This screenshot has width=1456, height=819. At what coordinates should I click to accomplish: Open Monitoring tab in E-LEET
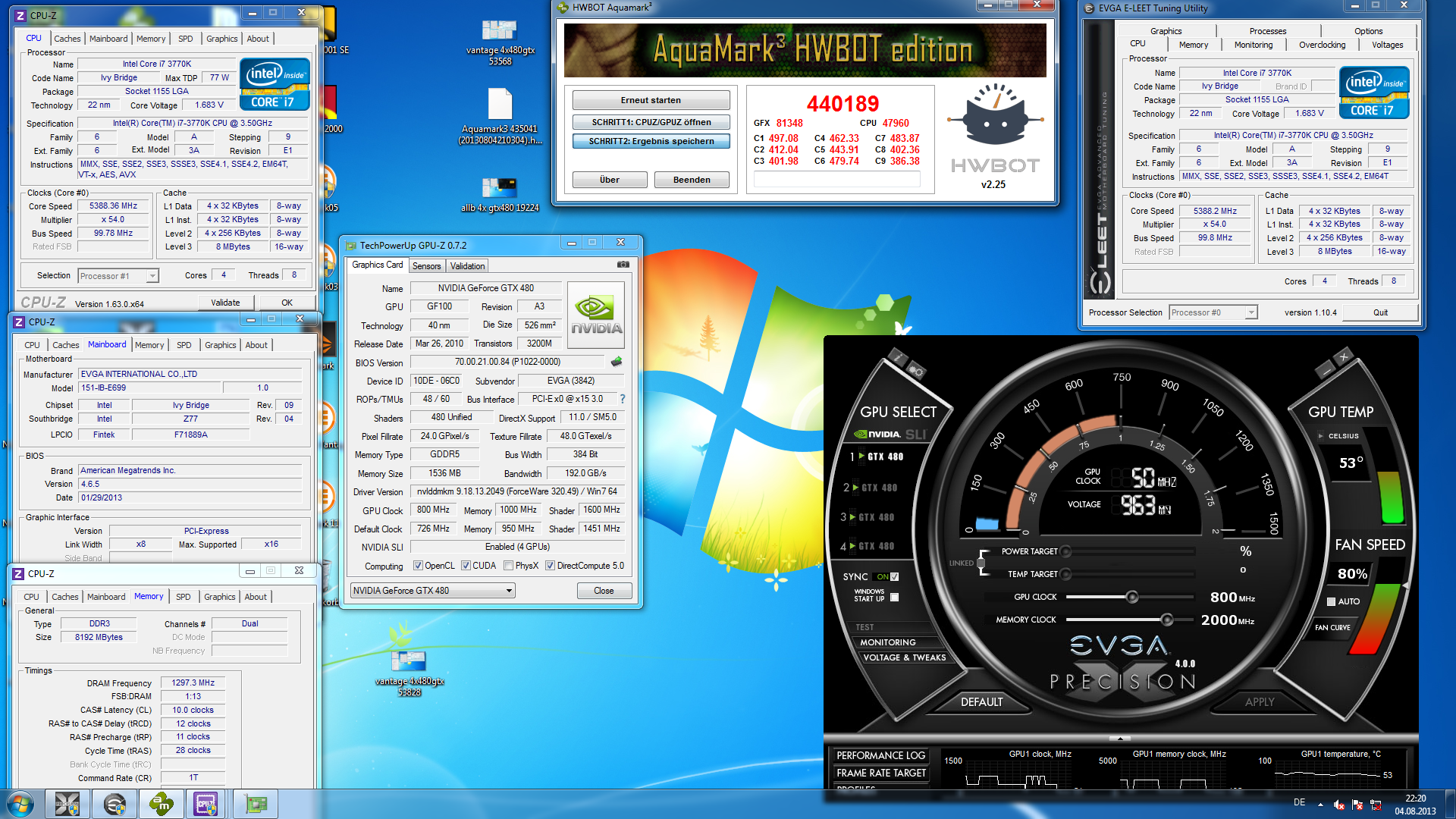1253,45
